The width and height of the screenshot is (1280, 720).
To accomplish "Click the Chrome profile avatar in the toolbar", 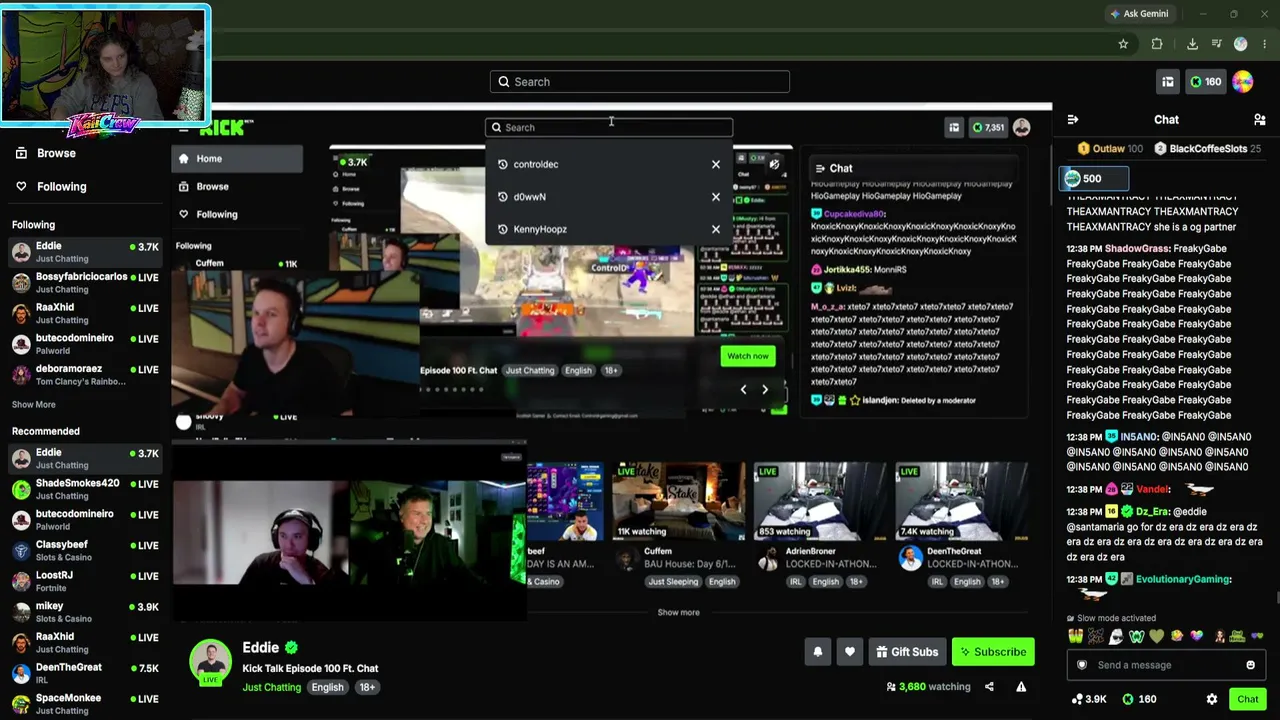I will tap(1241, 44).
